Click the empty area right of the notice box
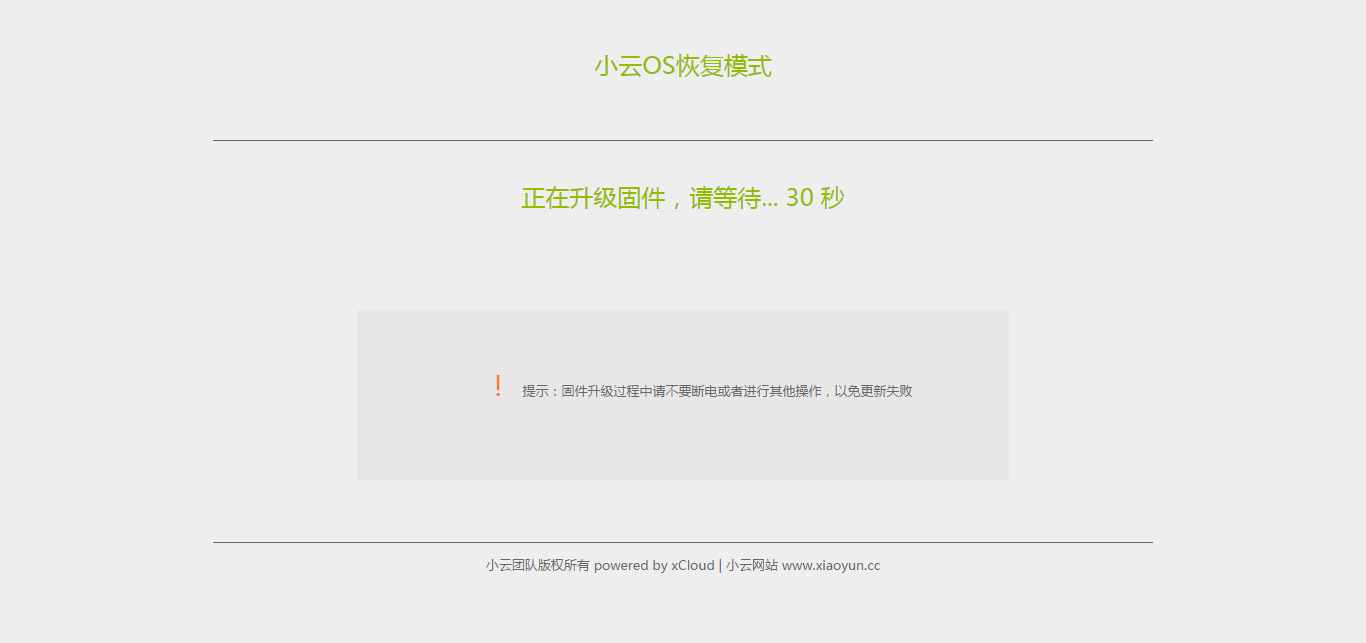Screen dimensions: 1366x643 pyautogui.click(x=1150, y=393)
